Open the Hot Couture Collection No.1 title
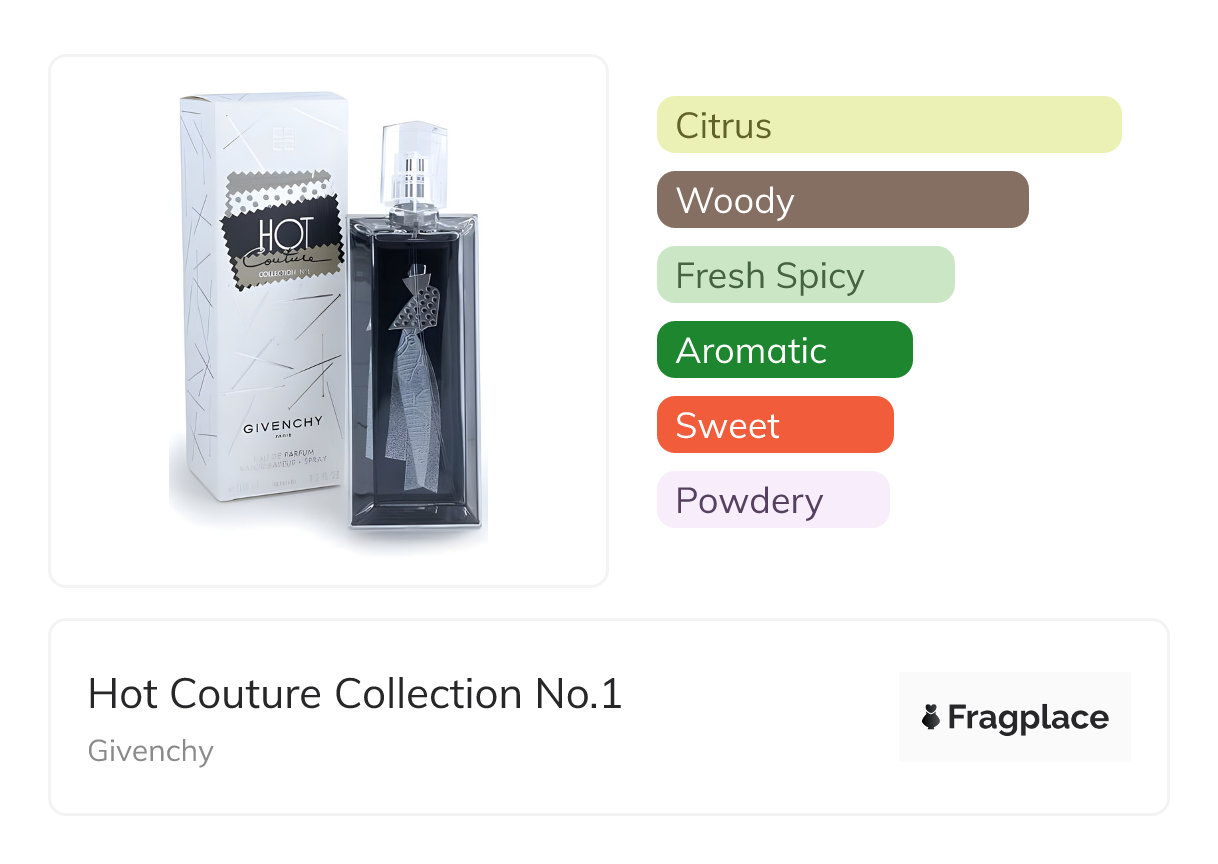1218x864 pixels. tap(355, 694)
